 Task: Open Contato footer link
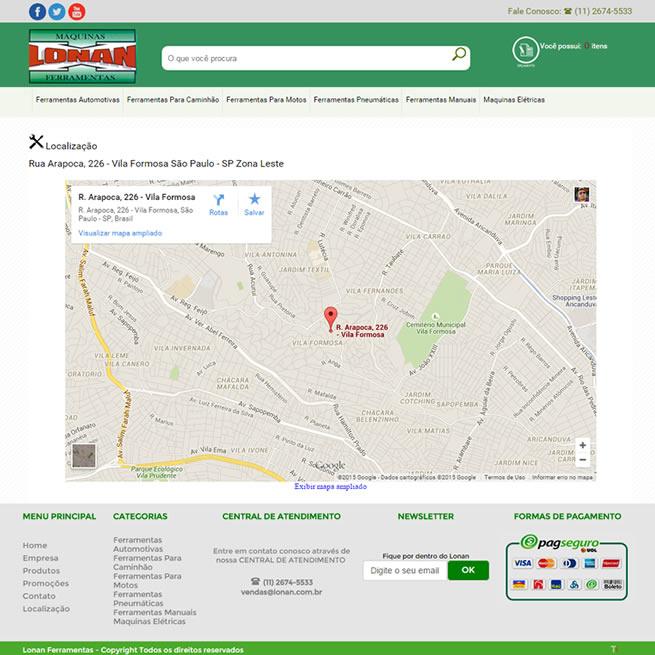click(39, 596)
